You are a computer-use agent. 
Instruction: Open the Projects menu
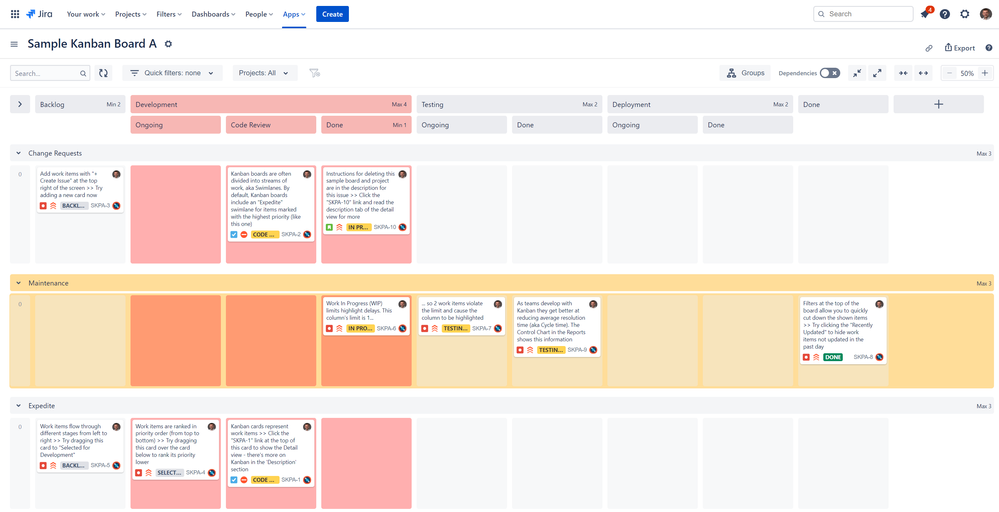pyautogui.click(x=131, y=14)
